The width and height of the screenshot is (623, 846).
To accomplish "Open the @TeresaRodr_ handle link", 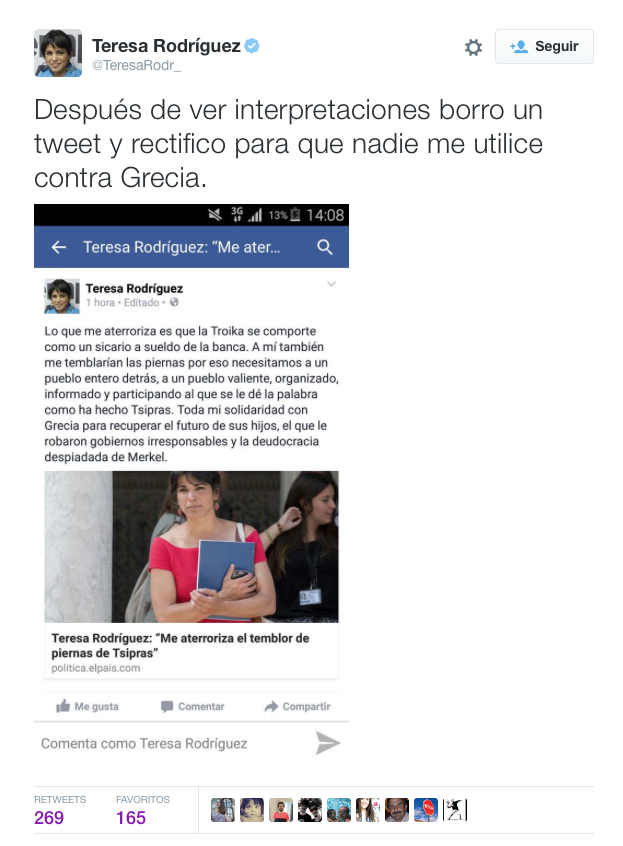I will (x=136, y=65).
